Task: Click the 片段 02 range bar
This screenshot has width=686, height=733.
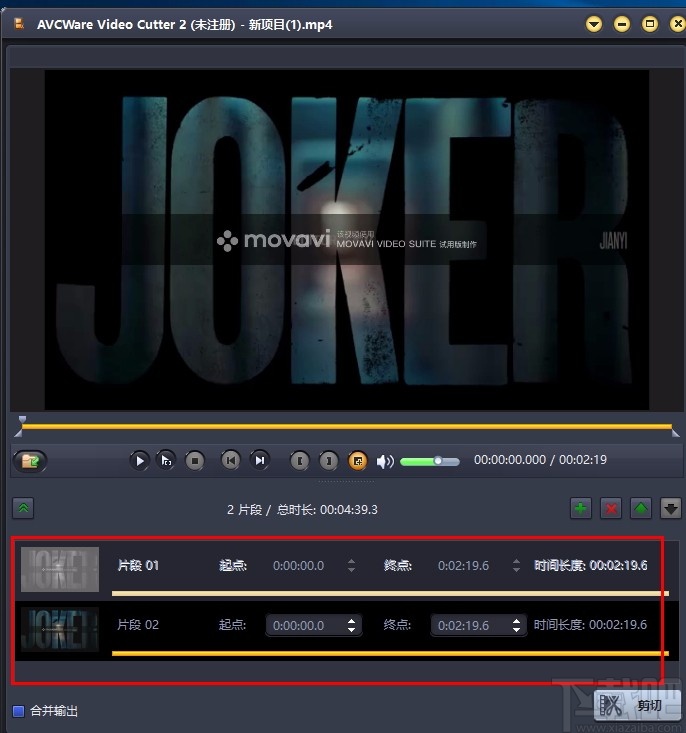Action: pos(390,653)
